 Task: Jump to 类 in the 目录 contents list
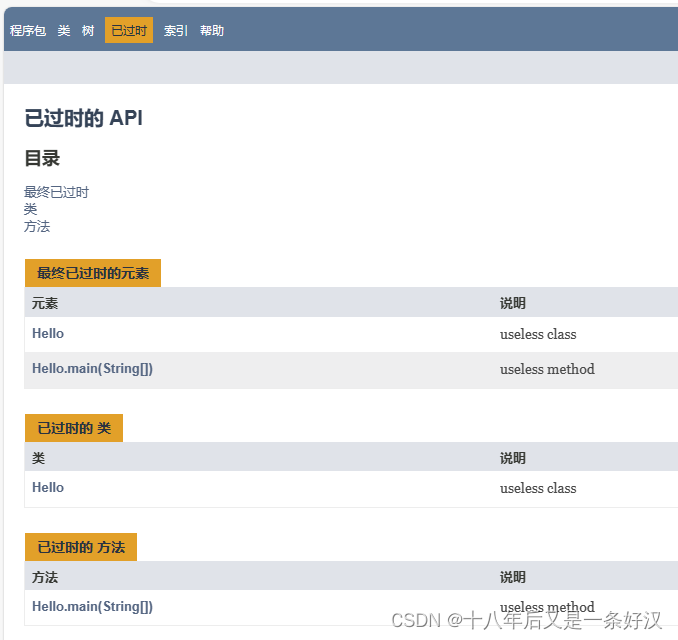(30, 209)
